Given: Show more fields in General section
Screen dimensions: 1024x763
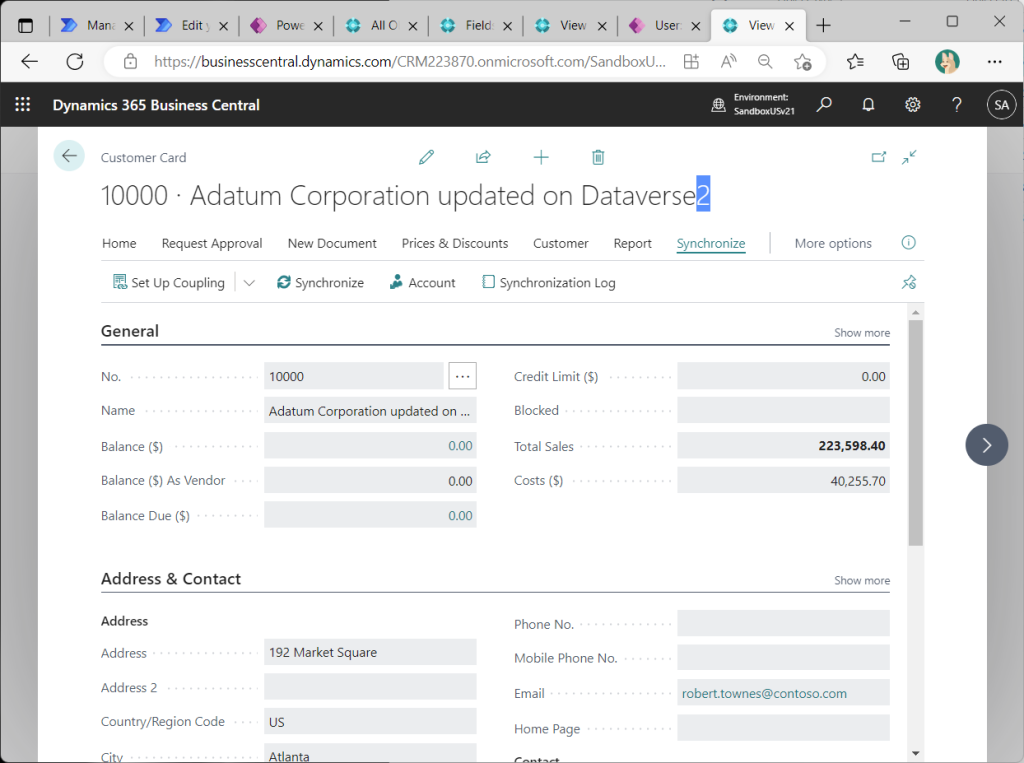Looking at the screenshot, I should (x=861, y=333).
